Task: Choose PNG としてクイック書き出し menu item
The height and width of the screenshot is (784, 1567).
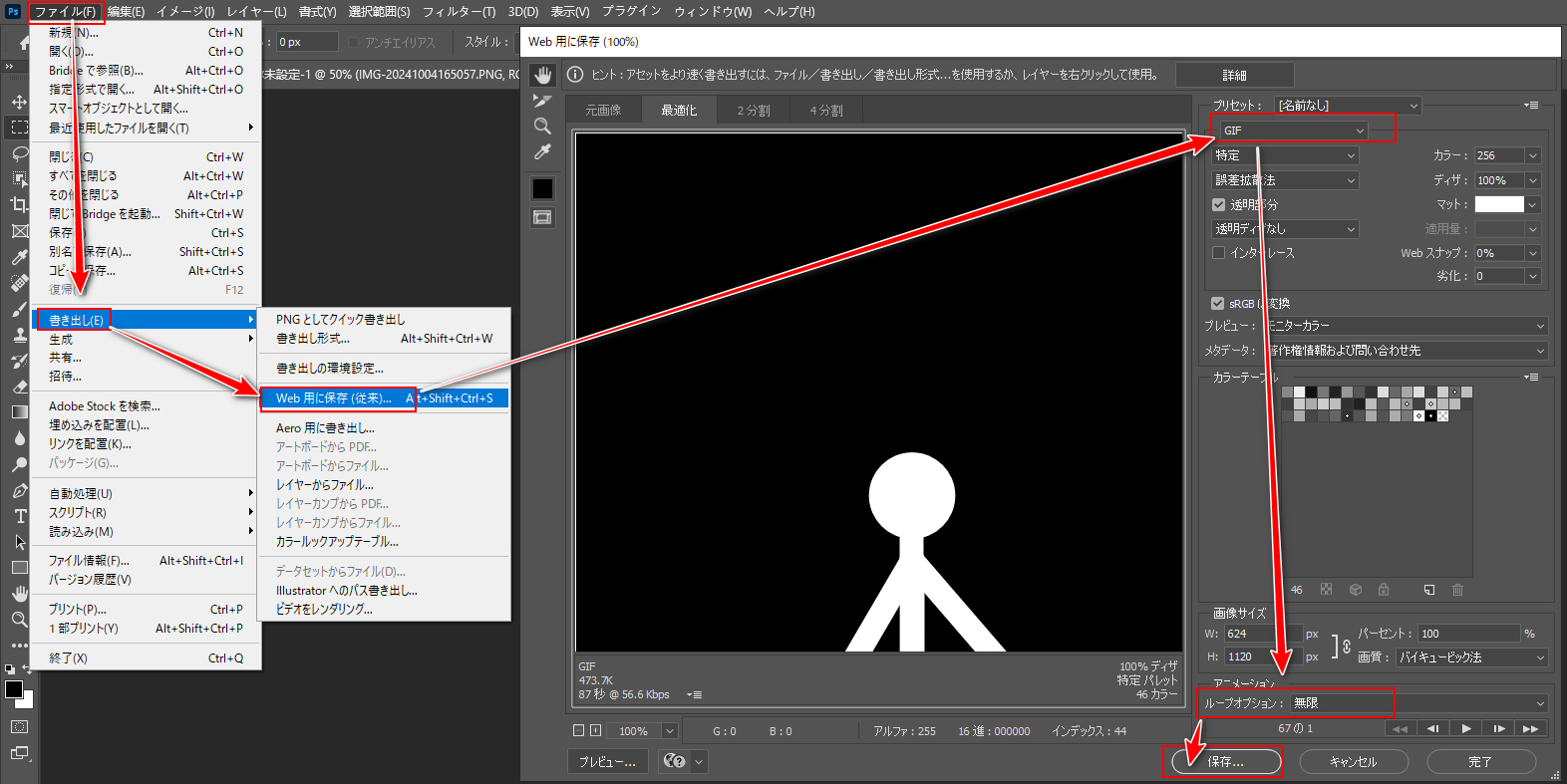Action: 385,320
